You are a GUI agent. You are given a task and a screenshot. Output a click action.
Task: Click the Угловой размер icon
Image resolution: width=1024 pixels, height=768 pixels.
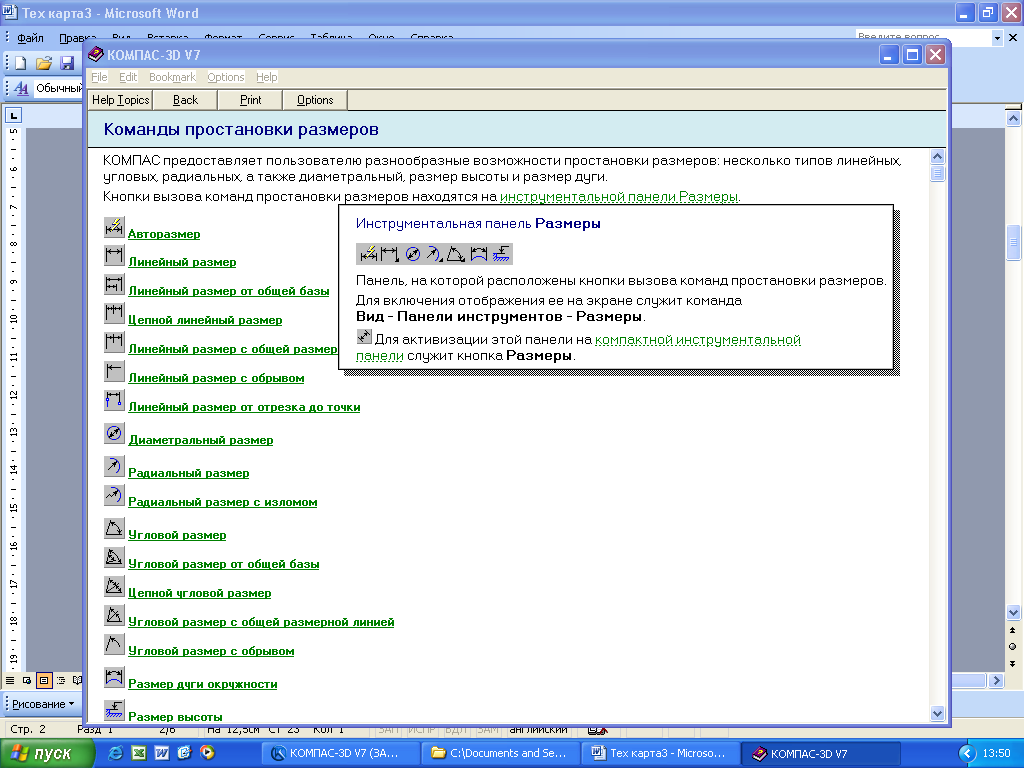pyautogui.click(x=114, y=528)
